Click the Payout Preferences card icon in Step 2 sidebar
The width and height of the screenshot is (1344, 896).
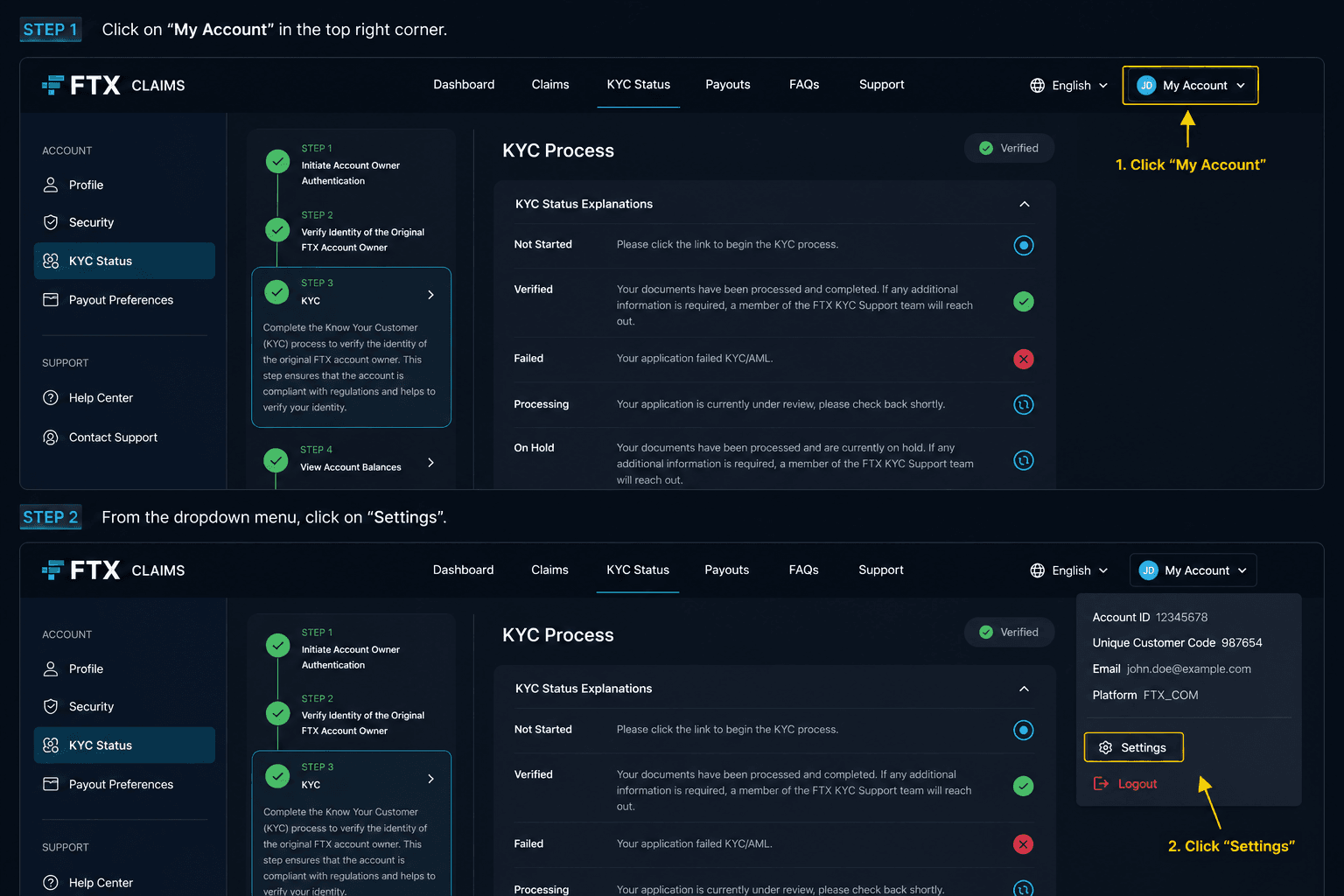(x=51, y=784)
